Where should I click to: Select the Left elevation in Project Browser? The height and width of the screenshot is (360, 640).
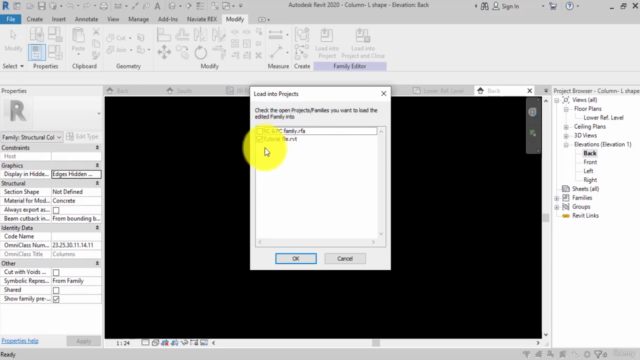point(588,171)
